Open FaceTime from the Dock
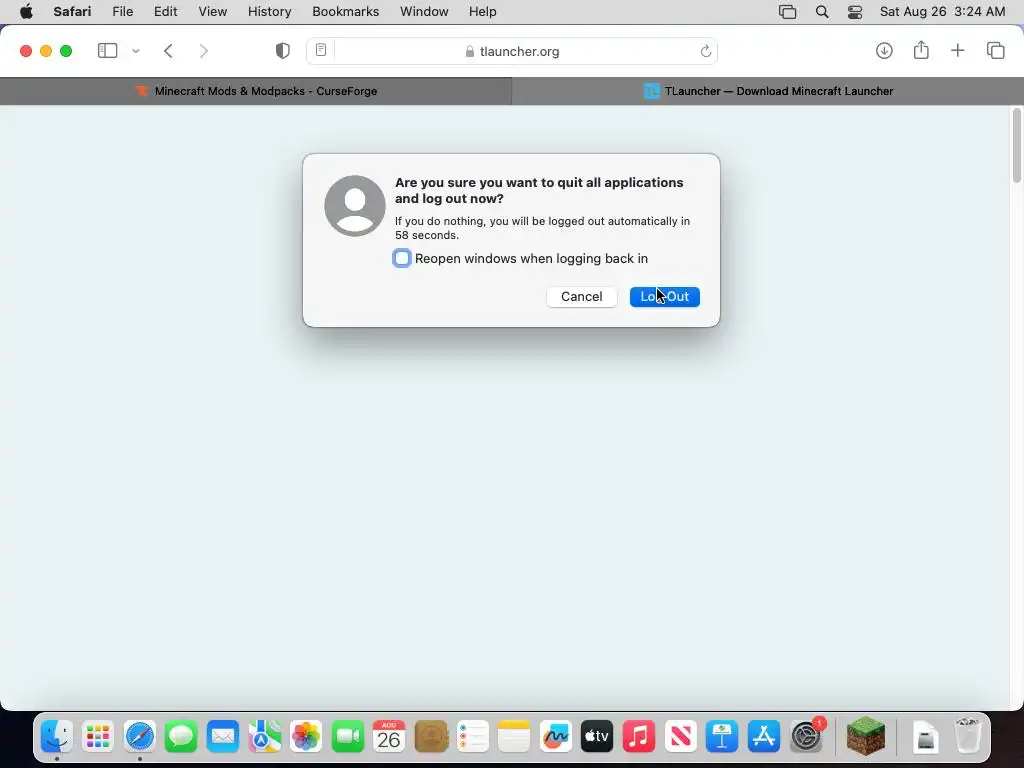 pyautogui.click(x=347, y=737)
